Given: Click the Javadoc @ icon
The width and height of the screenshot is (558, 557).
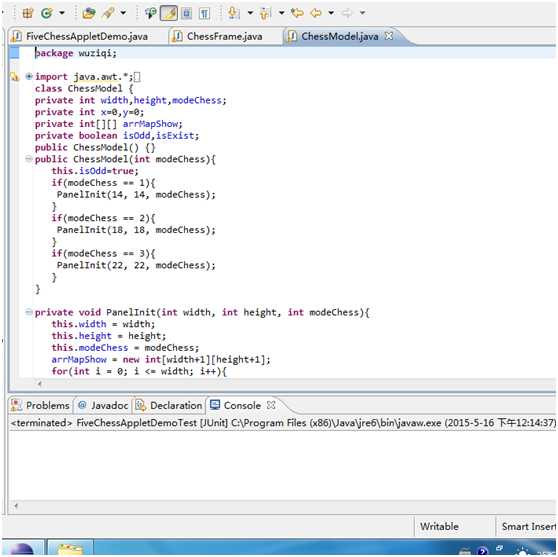Looking at the screenshot, I should pyautogui.click(x=82, y=405).
